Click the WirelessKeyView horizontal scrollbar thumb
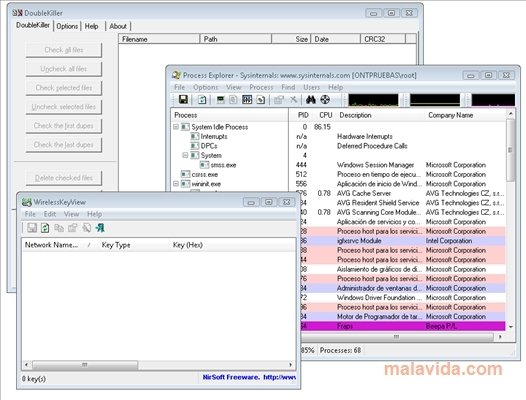 tap(85, 364)
